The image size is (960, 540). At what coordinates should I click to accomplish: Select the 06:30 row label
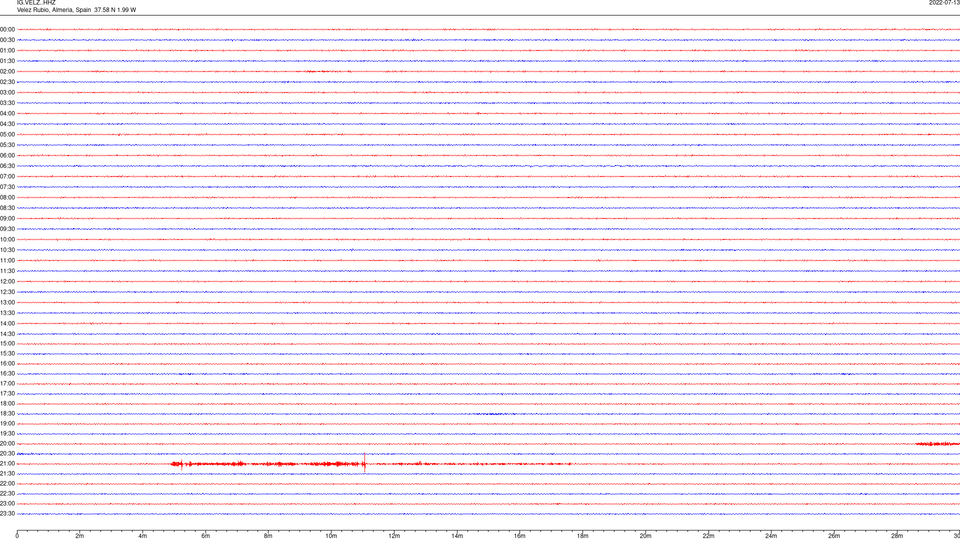pos(7,166)
